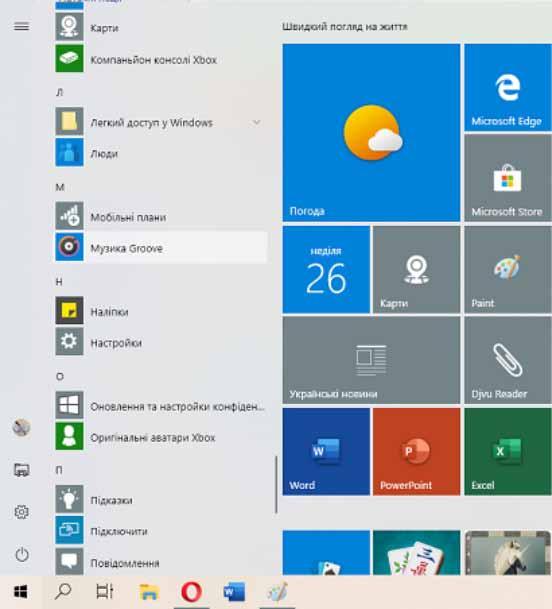Open the Люди app icon
Screen dimensions: 552x609
click(x=69, y=153)
